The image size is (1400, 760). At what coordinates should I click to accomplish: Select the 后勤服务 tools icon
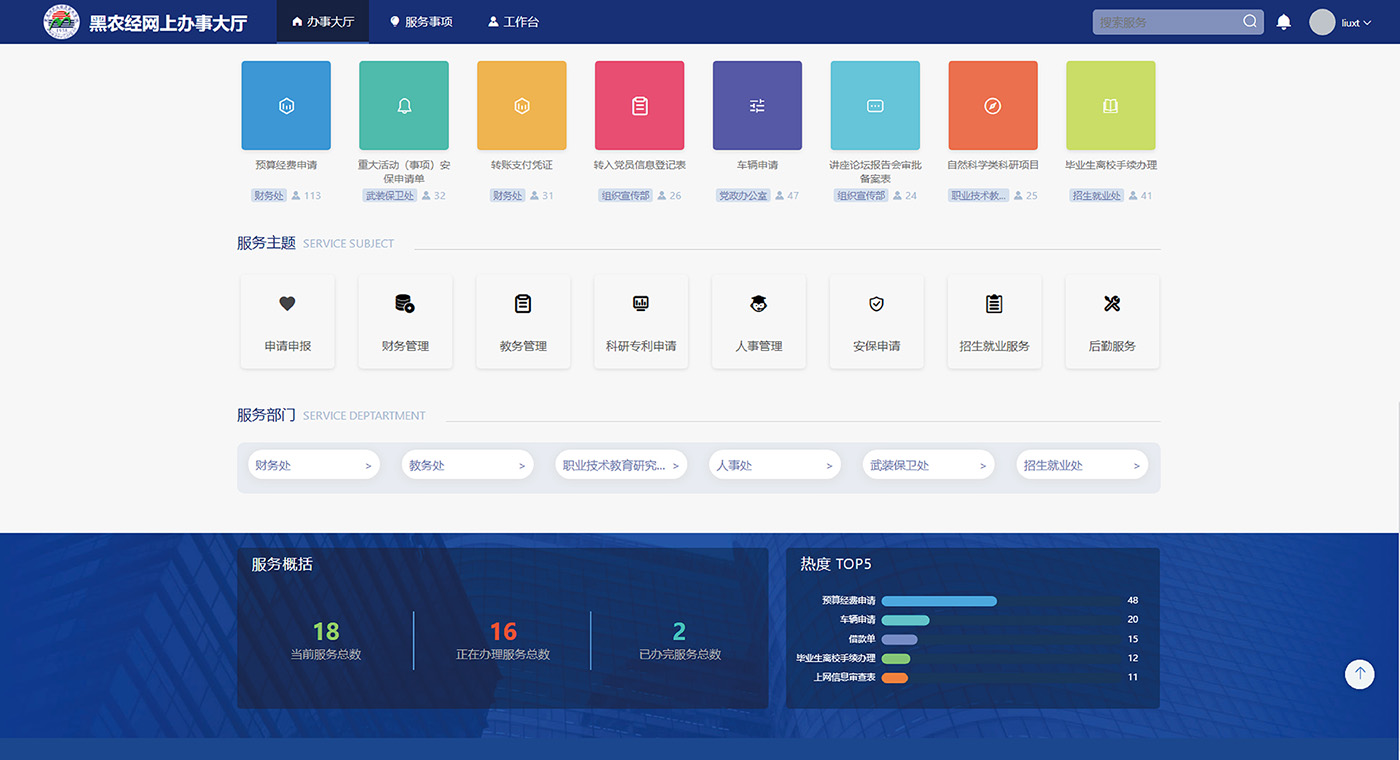(x=1112, y=304)
